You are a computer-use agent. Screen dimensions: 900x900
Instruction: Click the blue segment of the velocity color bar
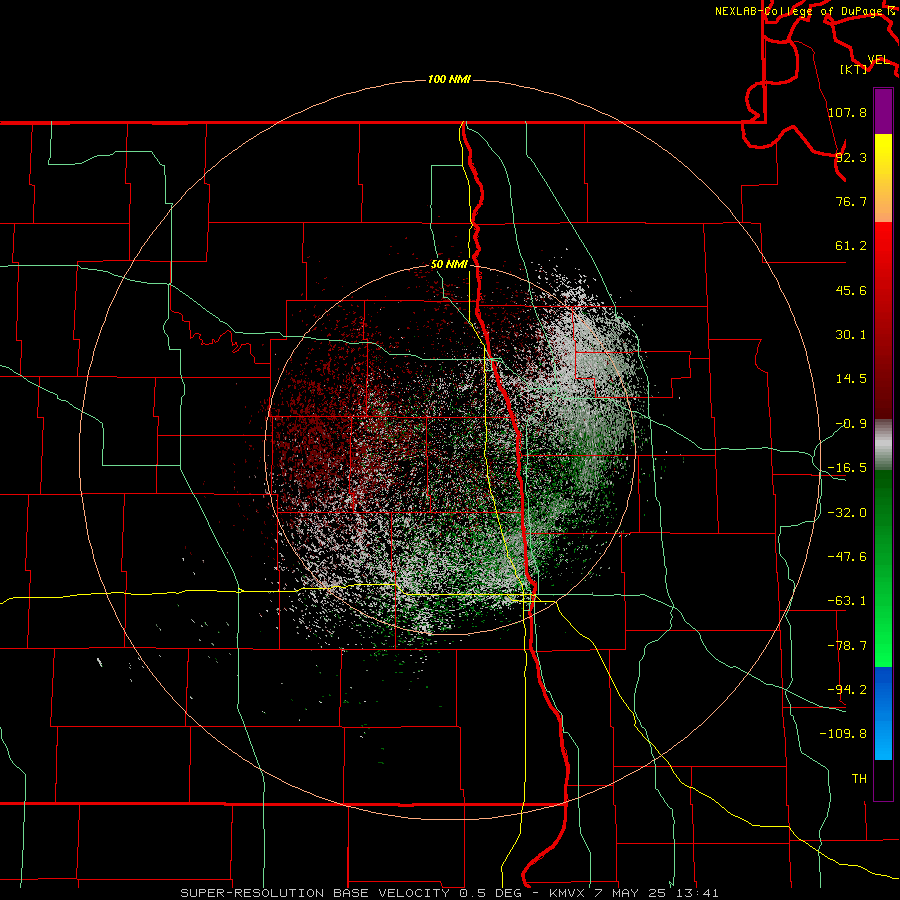pyautogui.click(x=883, y=713)
